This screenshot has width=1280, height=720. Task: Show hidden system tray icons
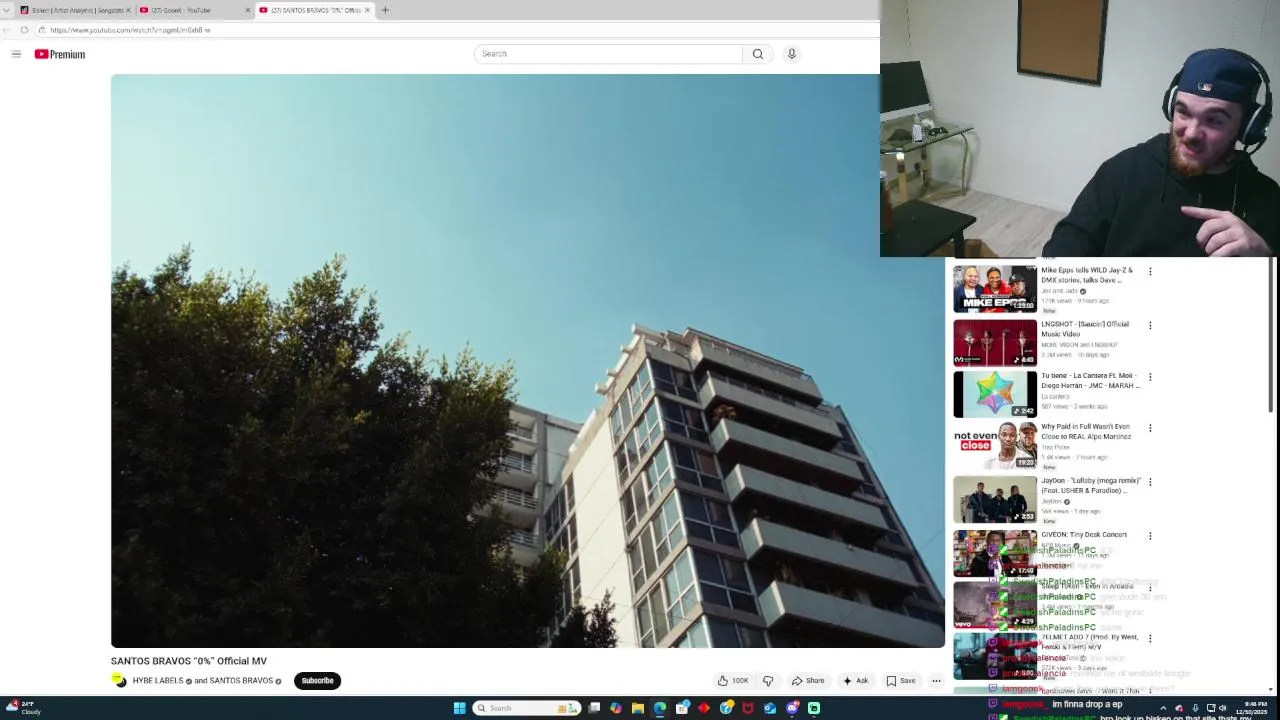pos(1163,708)
